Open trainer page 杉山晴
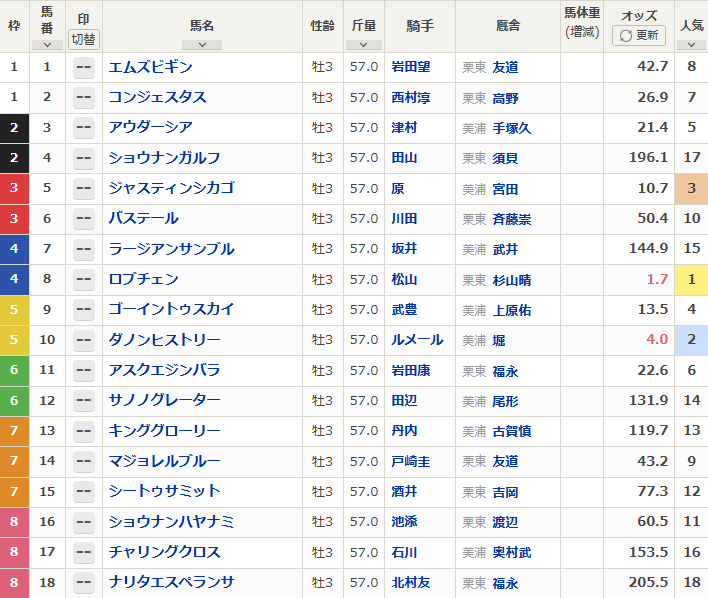Screen dimensions: 708x598 pos(512,280)
